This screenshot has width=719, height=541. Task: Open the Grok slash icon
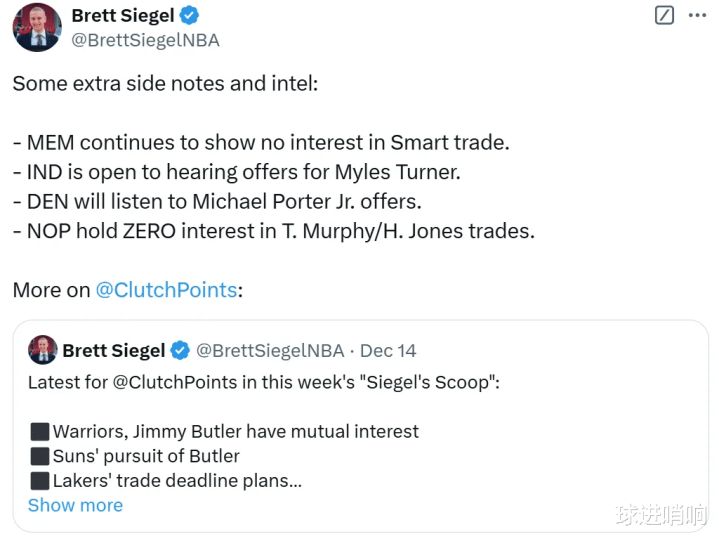tap(664, 15)
